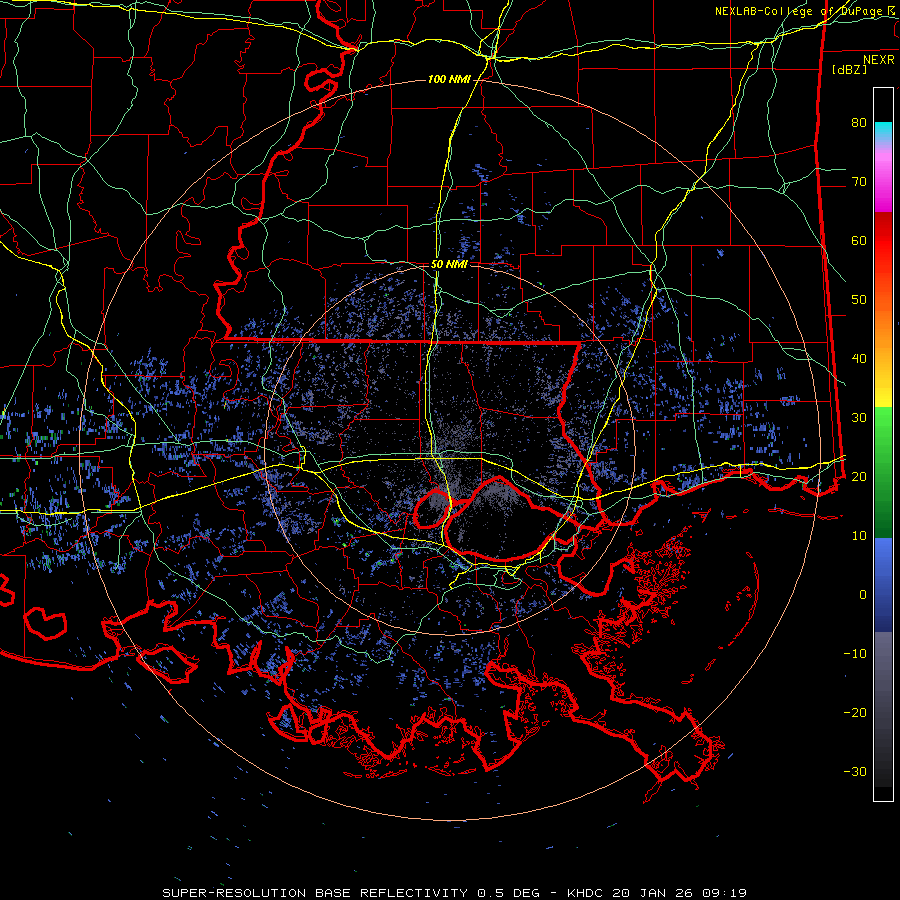Click the KHDC station identifier in caption

[584, 893]
